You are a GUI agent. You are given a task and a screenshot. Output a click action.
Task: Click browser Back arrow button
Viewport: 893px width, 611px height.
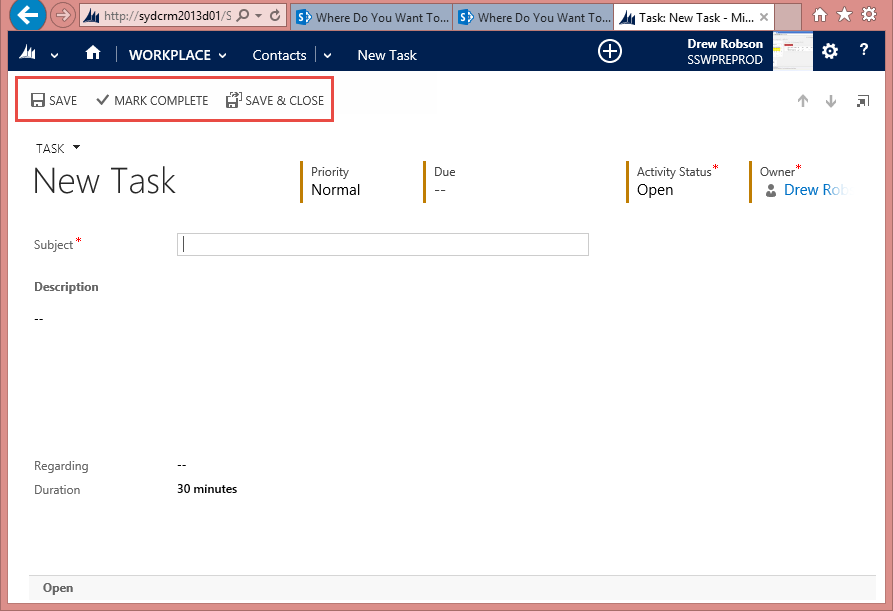pyautogui.click(x=29, y=16)
